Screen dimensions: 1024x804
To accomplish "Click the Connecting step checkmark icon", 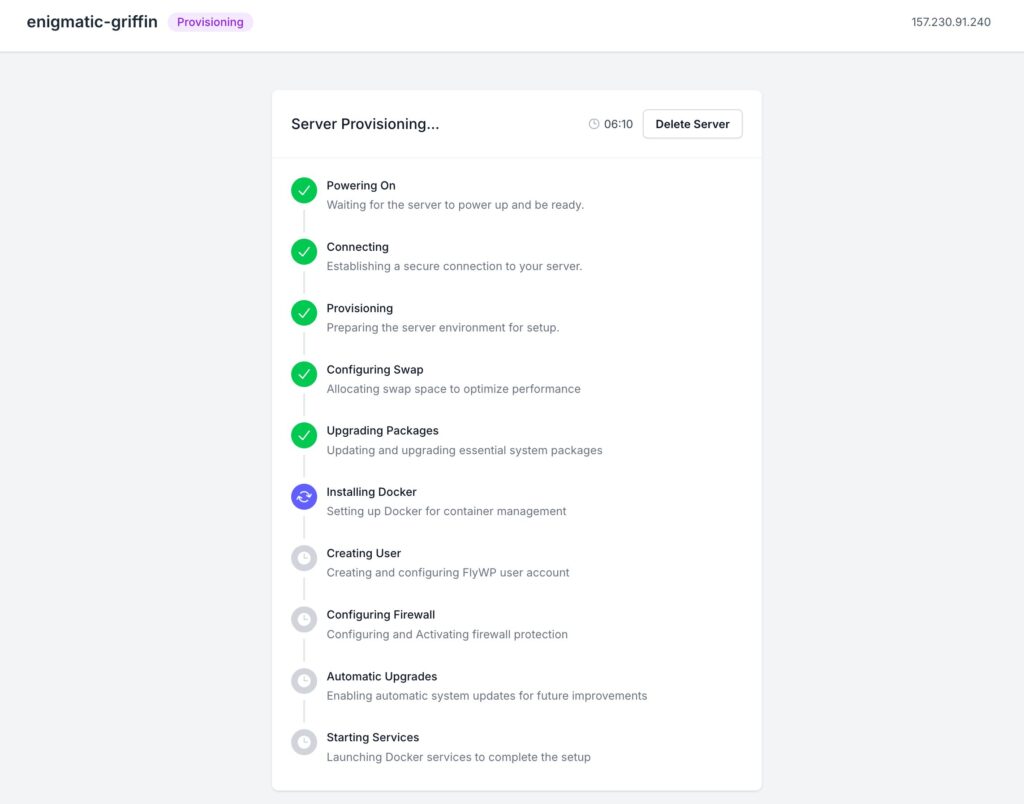I will (x=304, y=252).
